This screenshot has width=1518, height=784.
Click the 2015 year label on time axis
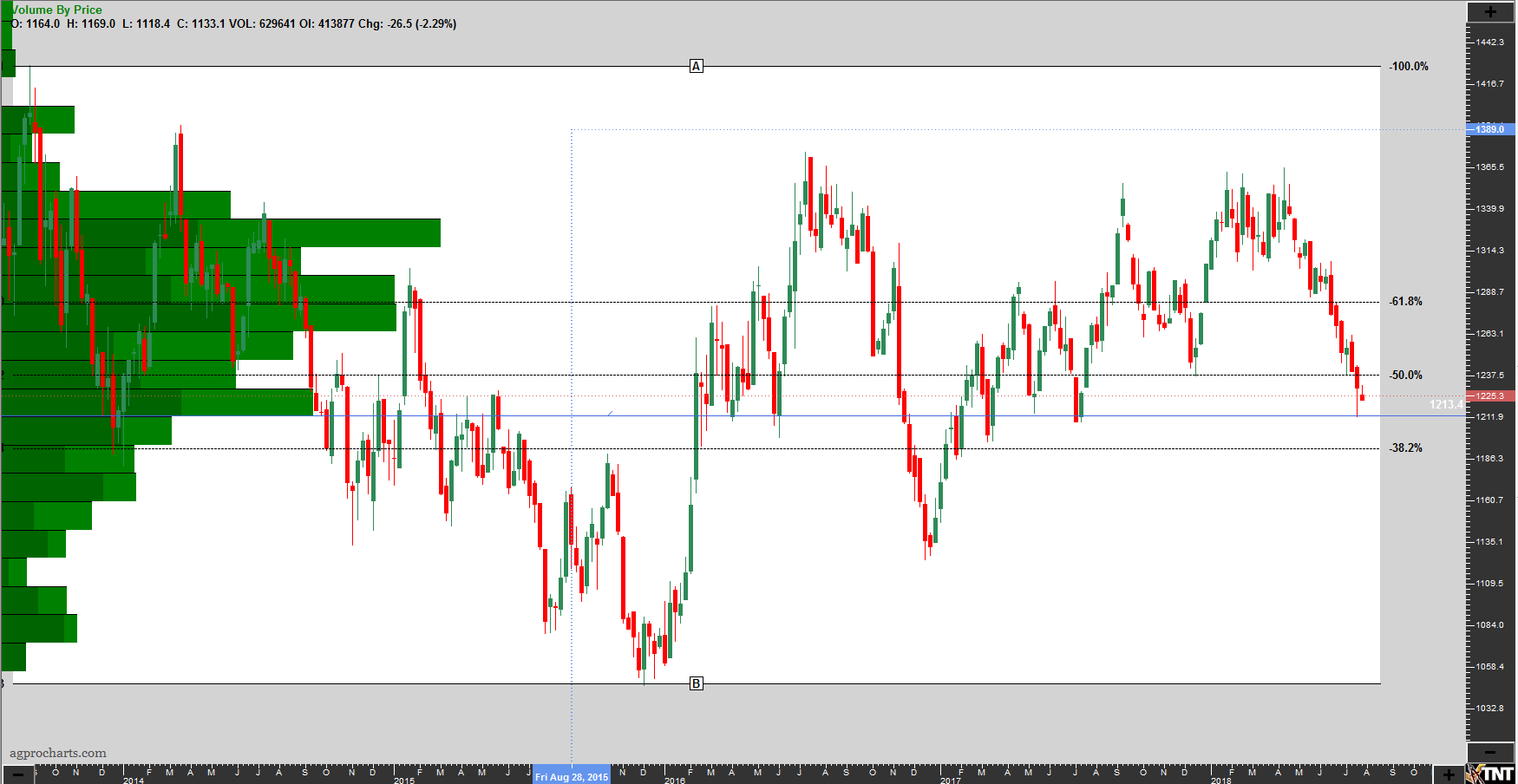(404, 781)
